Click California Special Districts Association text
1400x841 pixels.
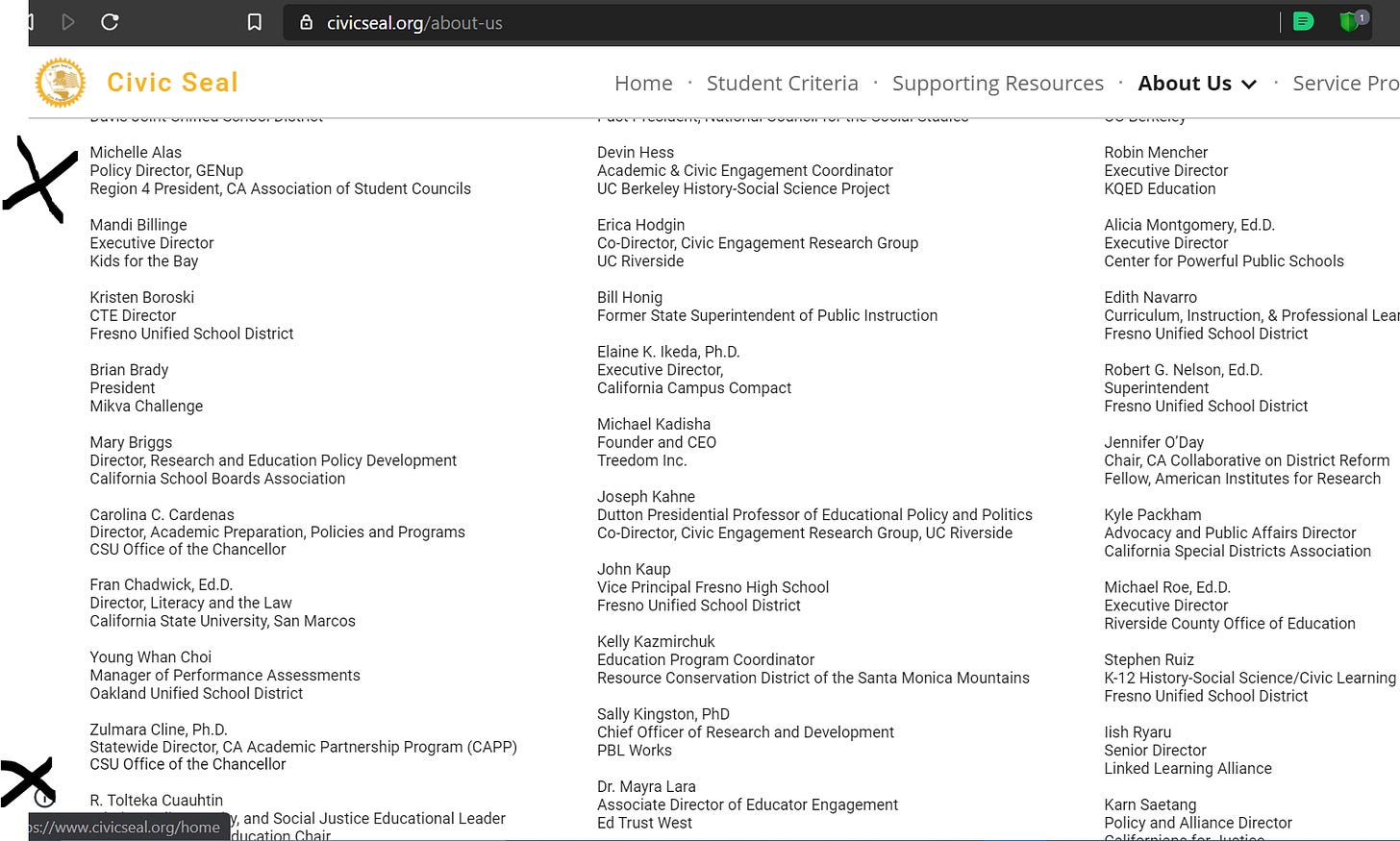pos(1237,551)
